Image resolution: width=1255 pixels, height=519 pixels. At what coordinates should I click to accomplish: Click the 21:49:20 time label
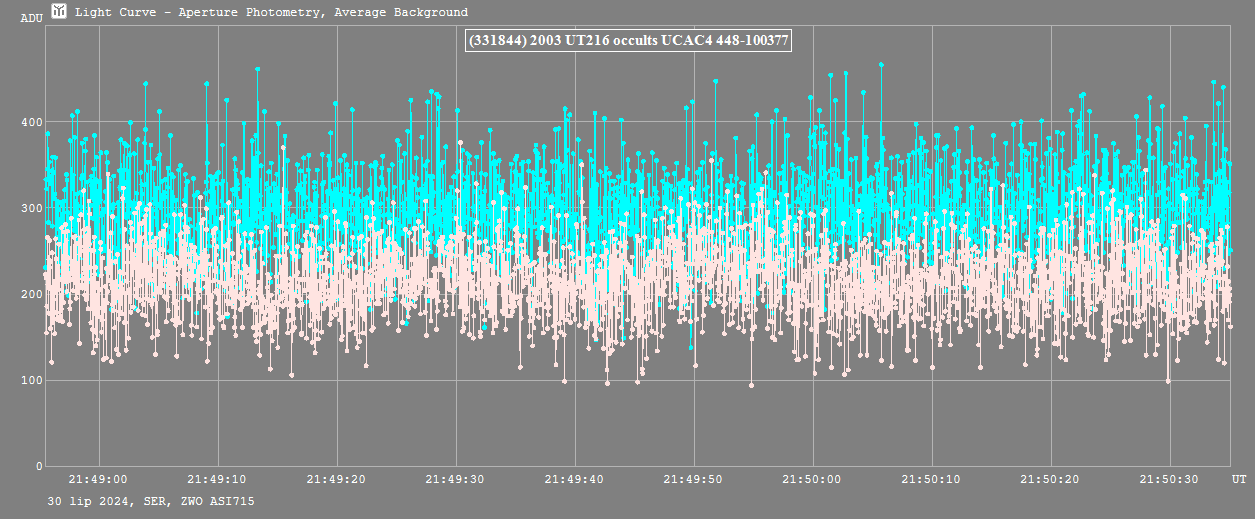click(336, 480)
